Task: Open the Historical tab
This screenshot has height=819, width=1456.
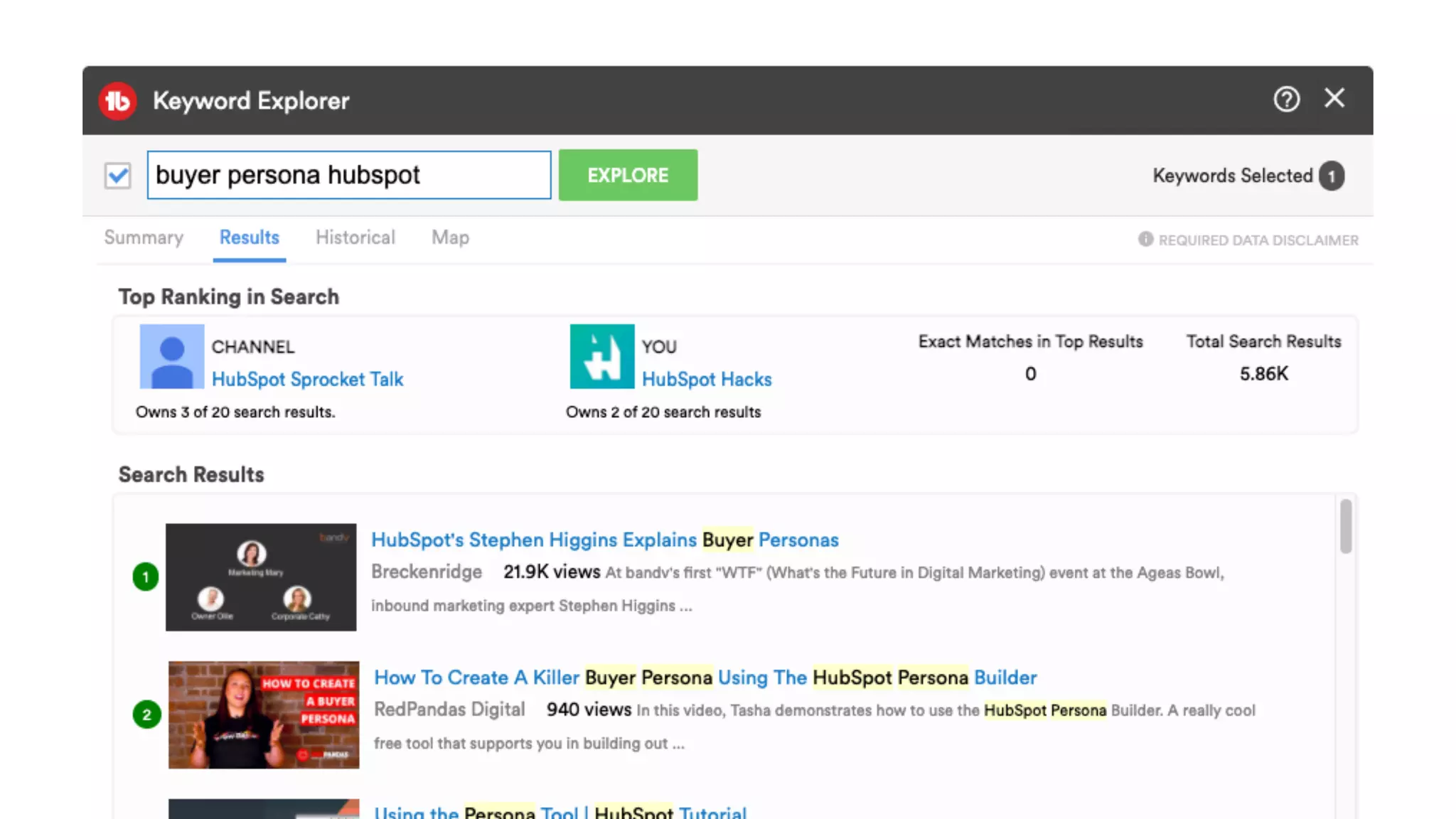Action: 355,237
